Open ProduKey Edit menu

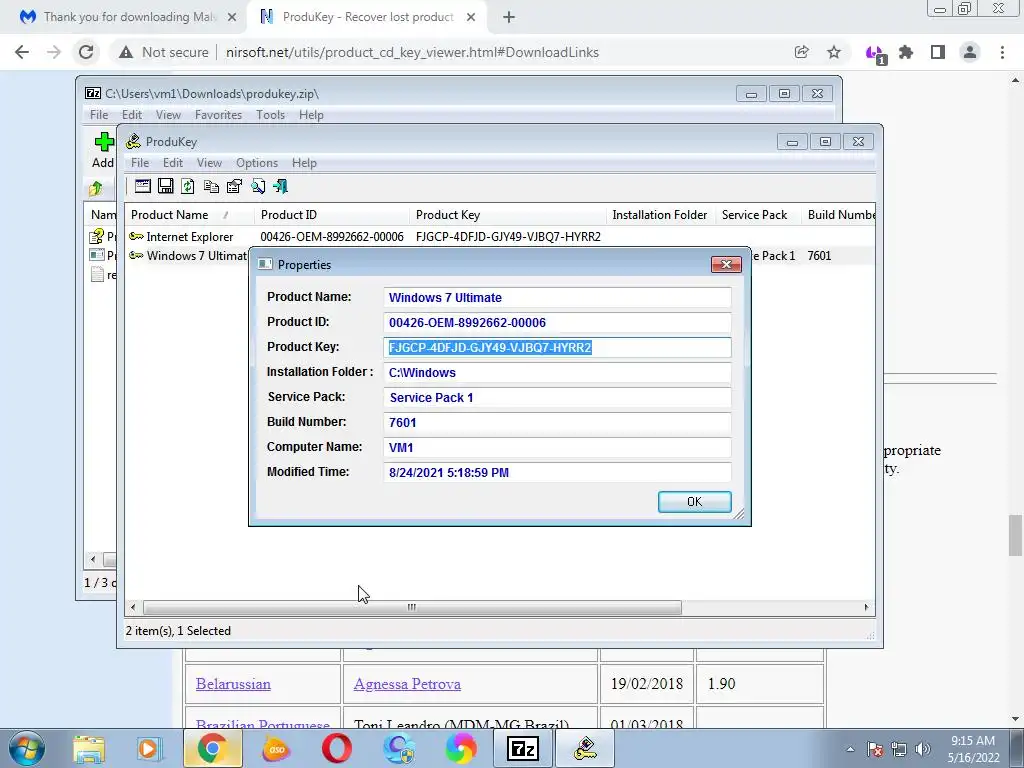(172, 163)
